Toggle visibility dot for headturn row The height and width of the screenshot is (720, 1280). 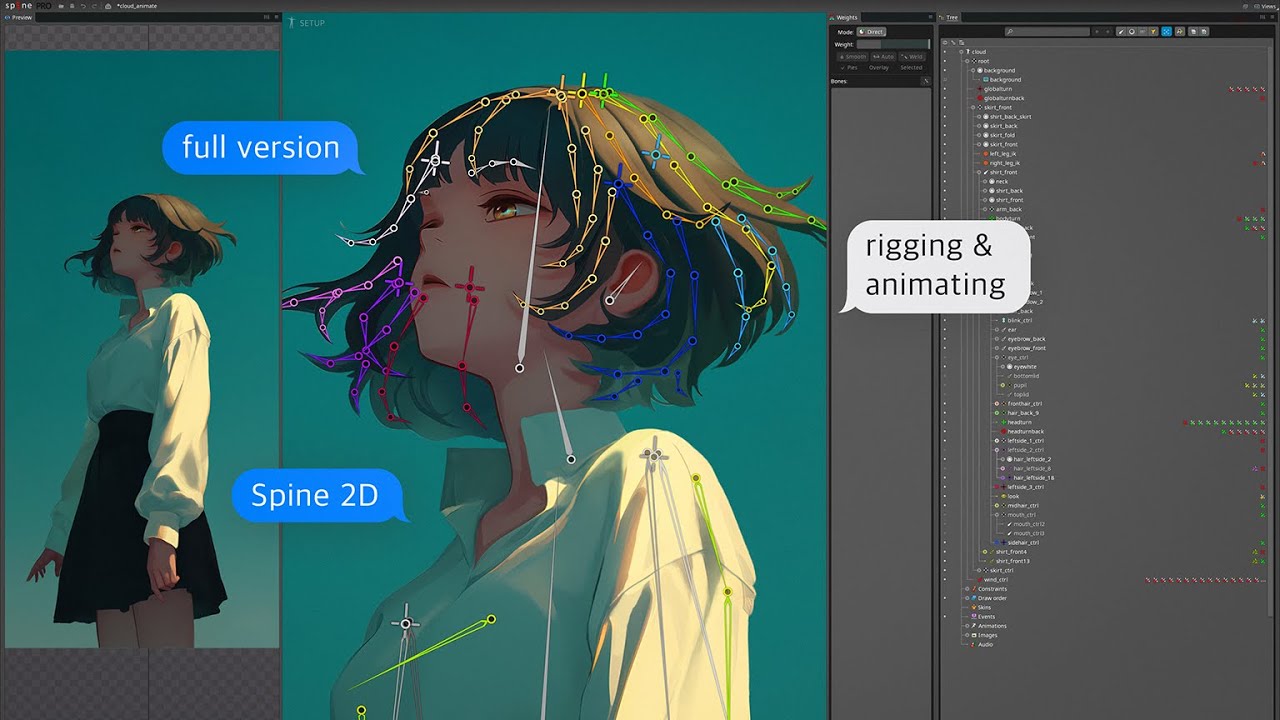(945, 422)
